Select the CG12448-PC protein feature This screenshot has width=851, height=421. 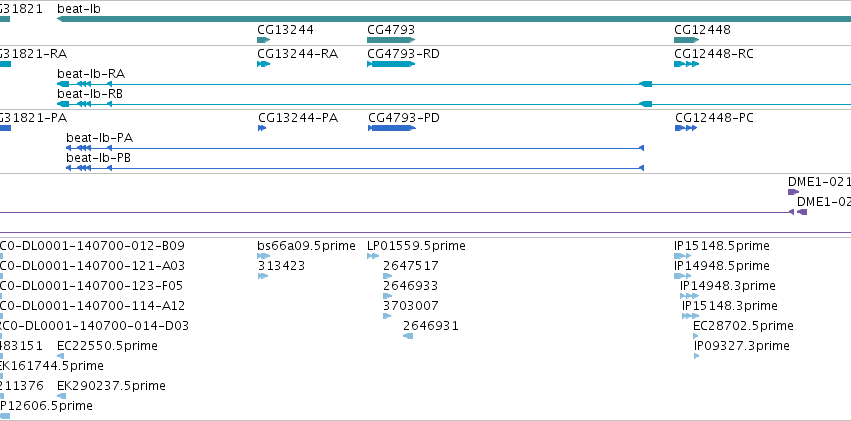(x=687, y=128)
